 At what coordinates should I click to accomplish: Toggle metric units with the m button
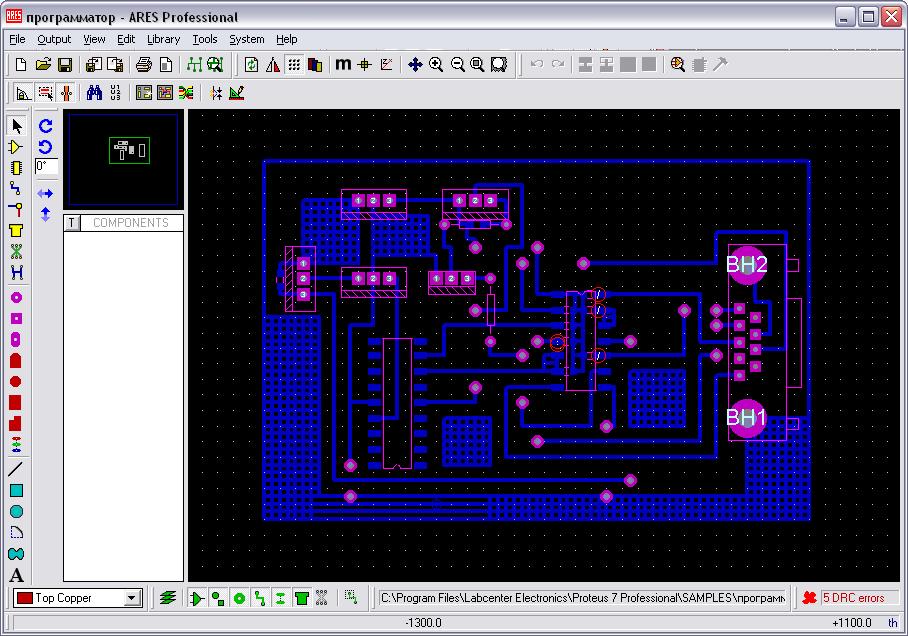tap(343, 64)
